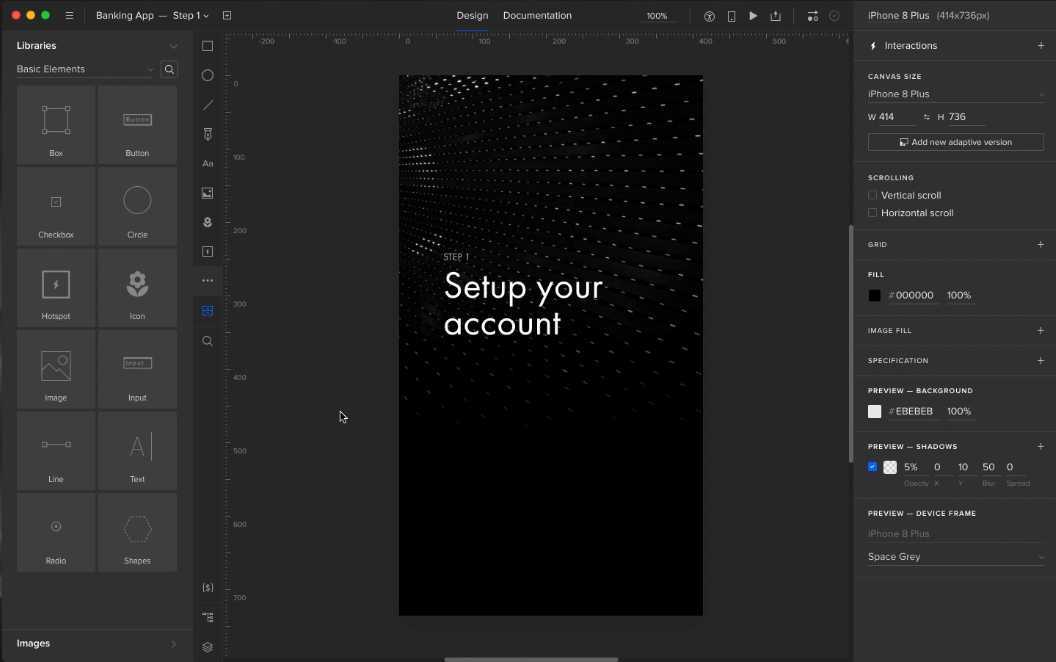The width and height of the screenshot is (1056, 662).
Task: Click the fill hex field 000000
Action: (915, 296)
